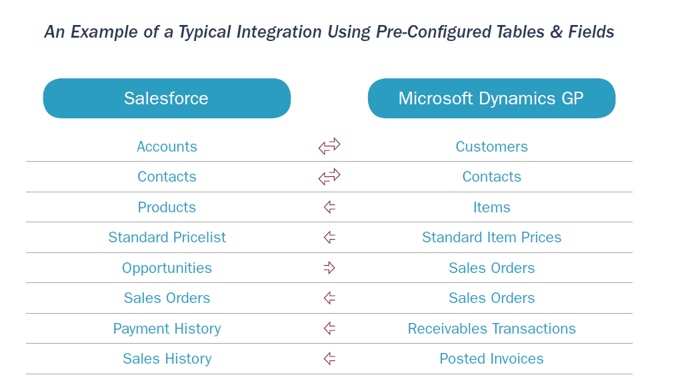Viewport: 688px width, 390px height.
Task: Click the bidirectional arrow between Accounts and Customers
Action: click(330, 146)
